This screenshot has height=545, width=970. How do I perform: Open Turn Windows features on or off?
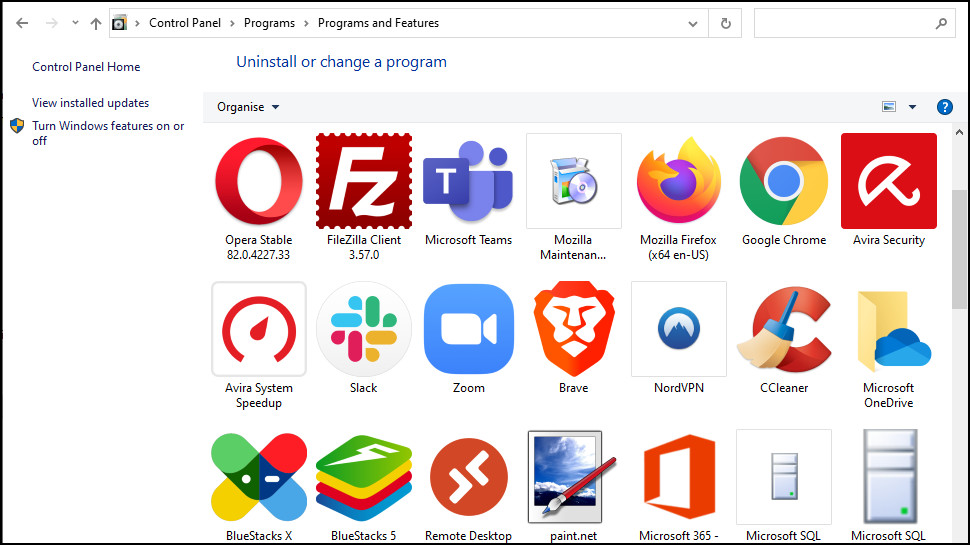pyautogui.click(x=108, y=133)
